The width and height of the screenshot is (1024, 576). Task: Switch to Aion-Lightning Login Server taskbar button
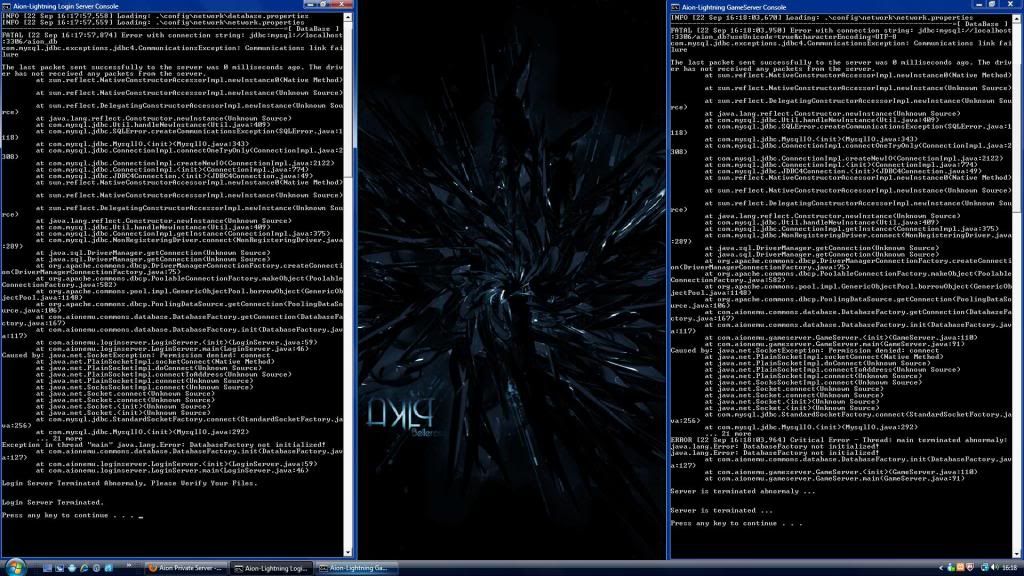[270, 567]
